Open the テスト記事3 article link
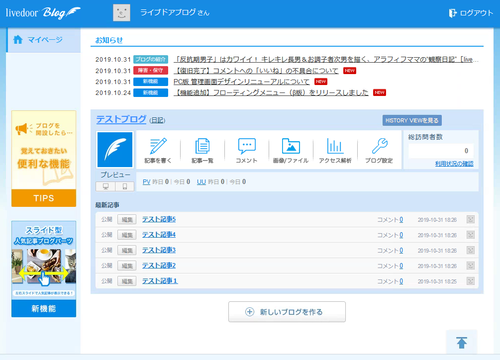Viewport: 500px width, 360px height. [x=159, y=250]
